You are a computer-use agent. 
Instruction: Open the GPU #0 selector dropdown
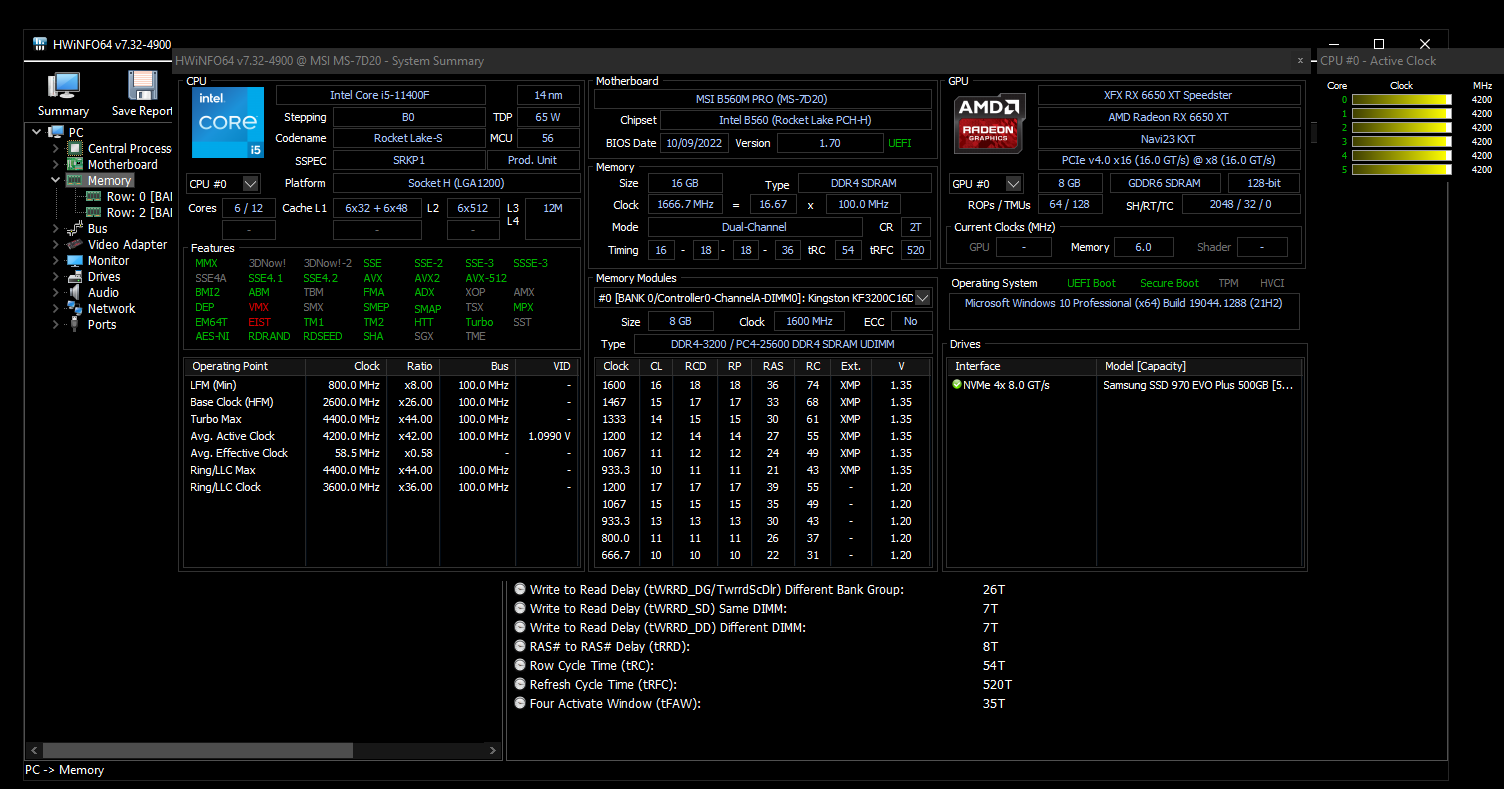tap(1013, 184)
